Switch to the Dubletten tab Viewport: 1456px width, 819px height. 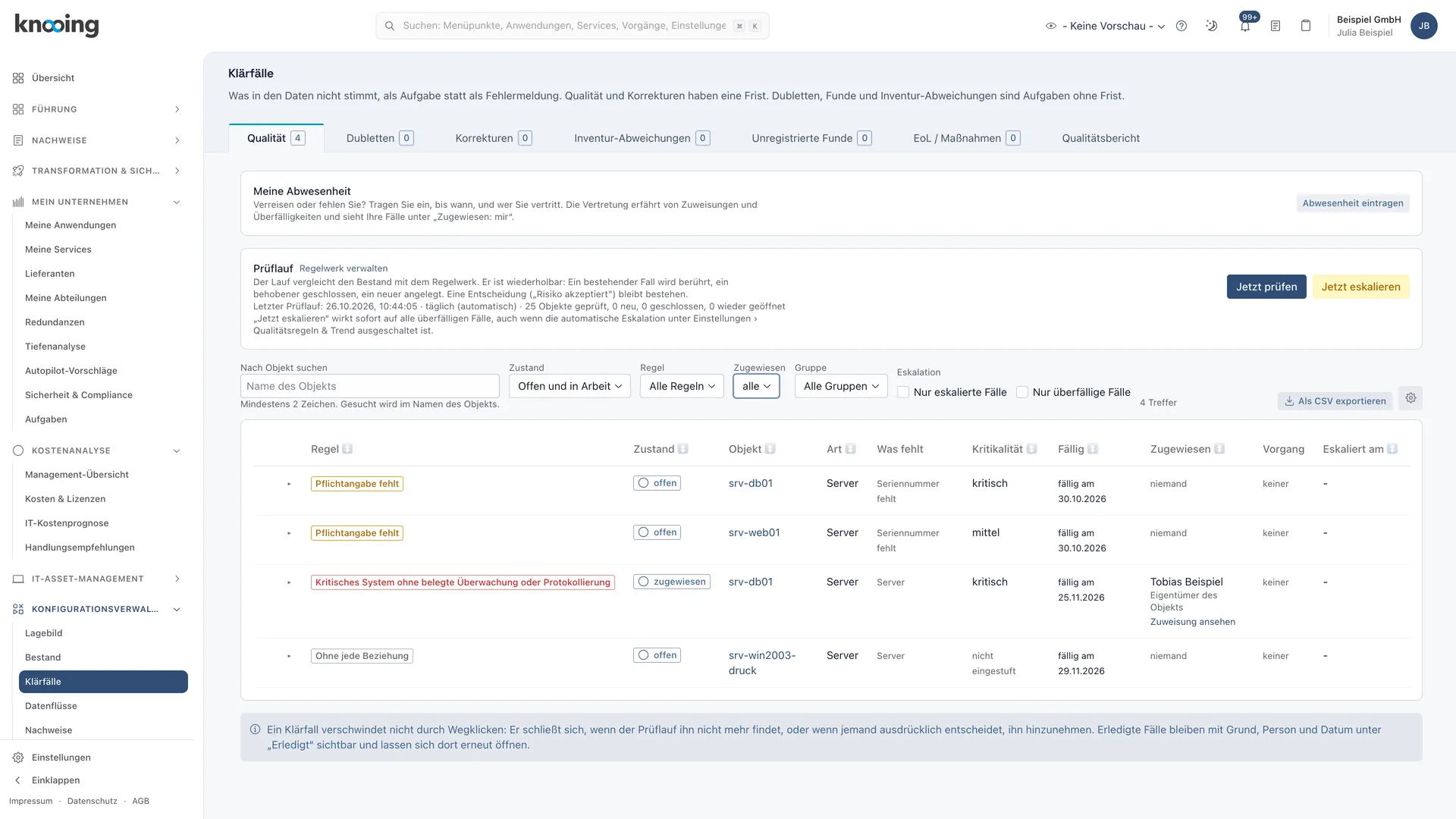380,138
